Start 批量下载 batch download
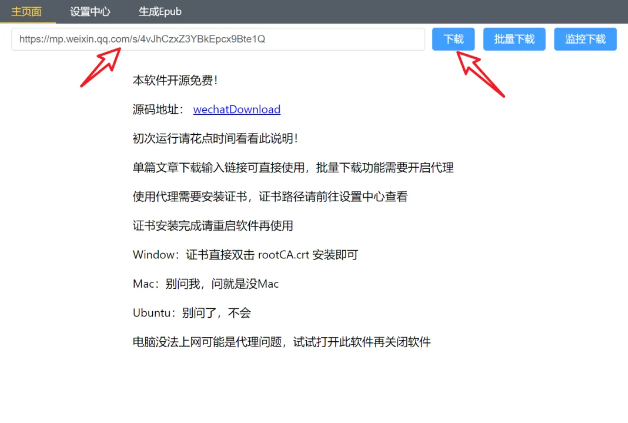This screenshot has height=423, width=628. click(514, 39)
